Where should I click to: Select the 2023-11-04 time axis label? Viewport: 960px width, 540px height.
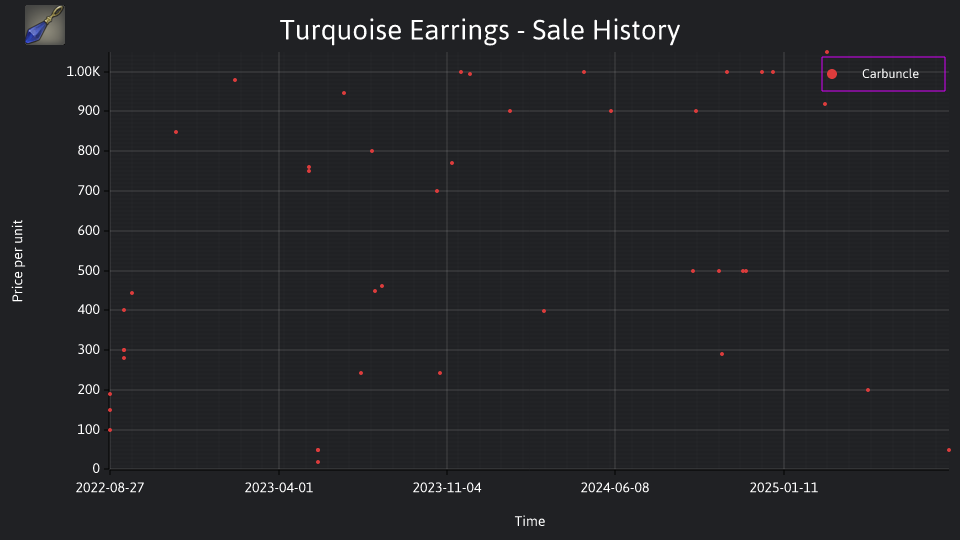pyautogui.click(x=447, y=488)
